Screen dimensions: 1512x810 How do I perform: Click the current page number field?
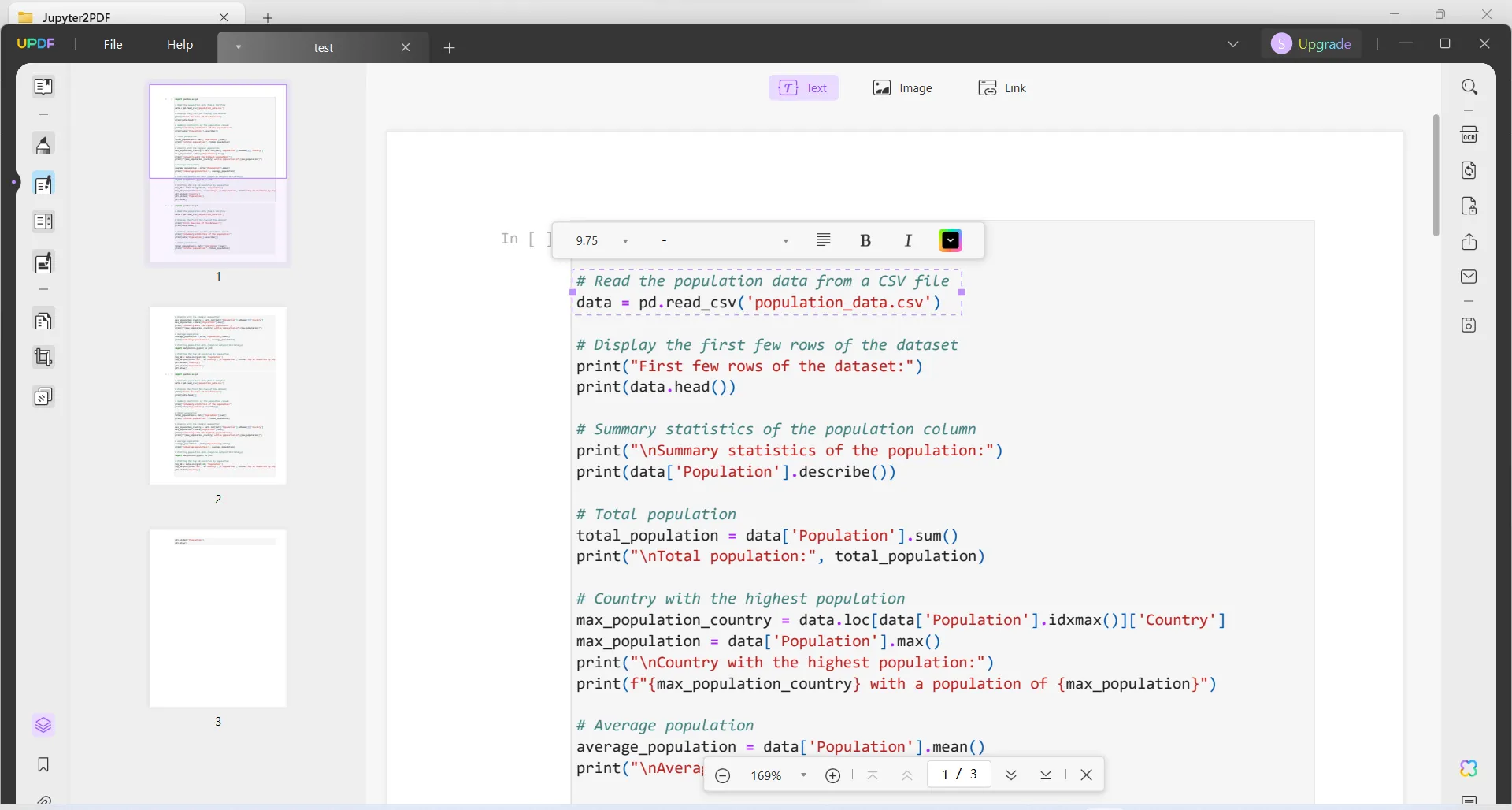coord(958,775)
